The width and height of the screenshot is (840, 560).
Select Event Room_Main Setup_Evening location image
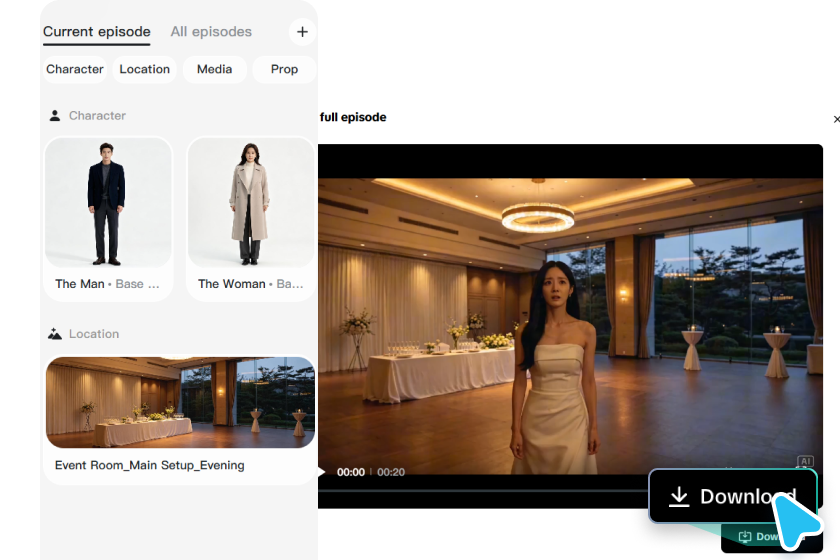coord(181,402)
